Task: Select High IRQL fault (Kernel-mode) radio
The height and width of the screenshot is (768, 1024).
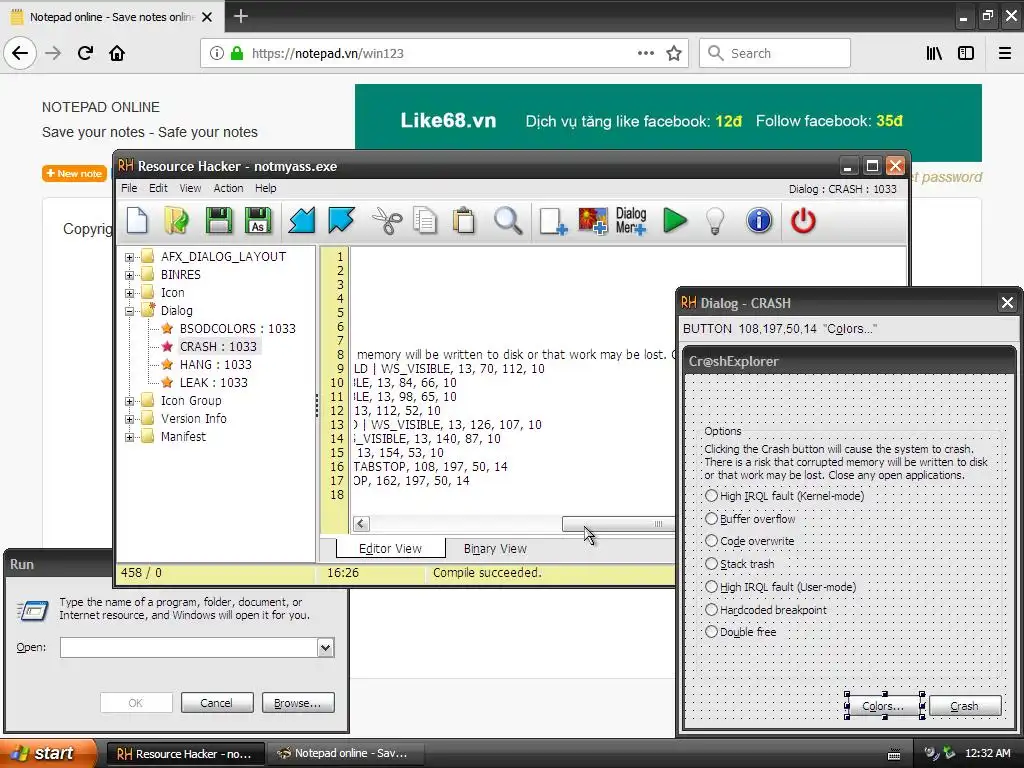Action: coord(711,496)
